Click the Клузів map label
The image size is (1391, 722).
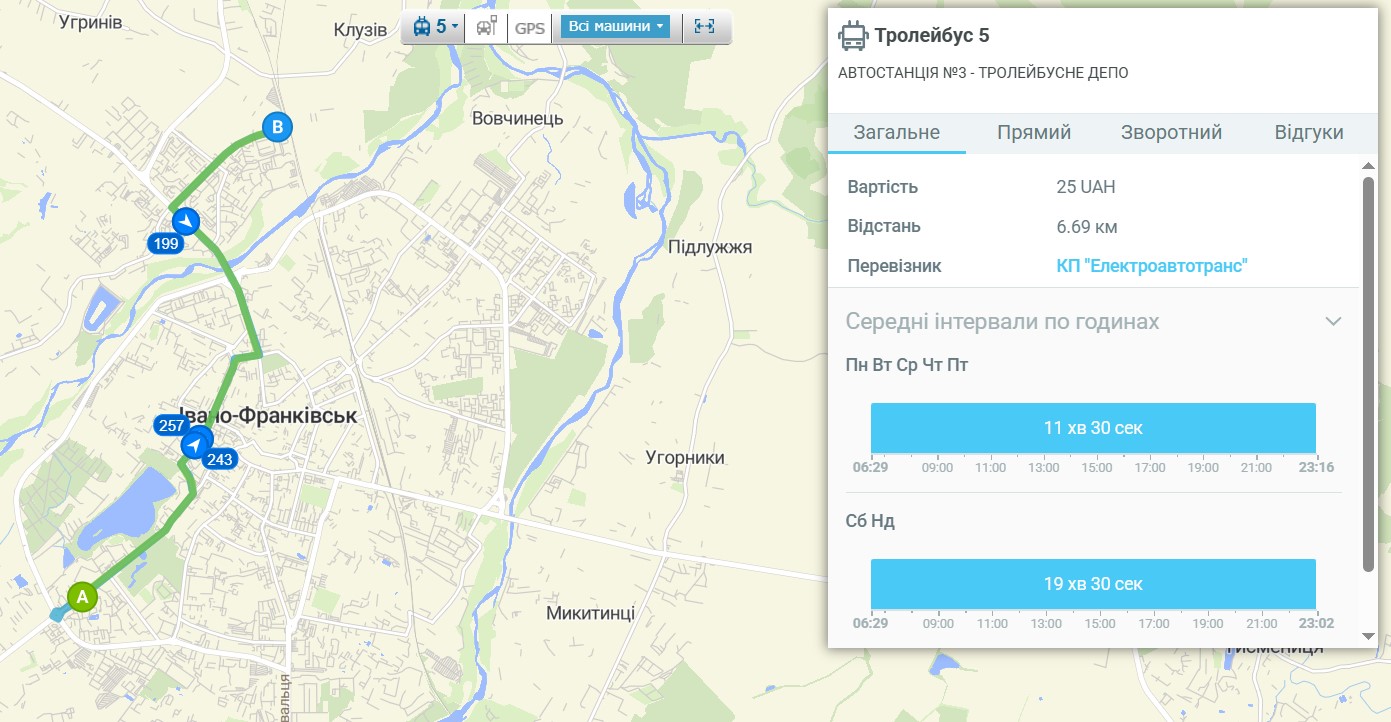360,31
